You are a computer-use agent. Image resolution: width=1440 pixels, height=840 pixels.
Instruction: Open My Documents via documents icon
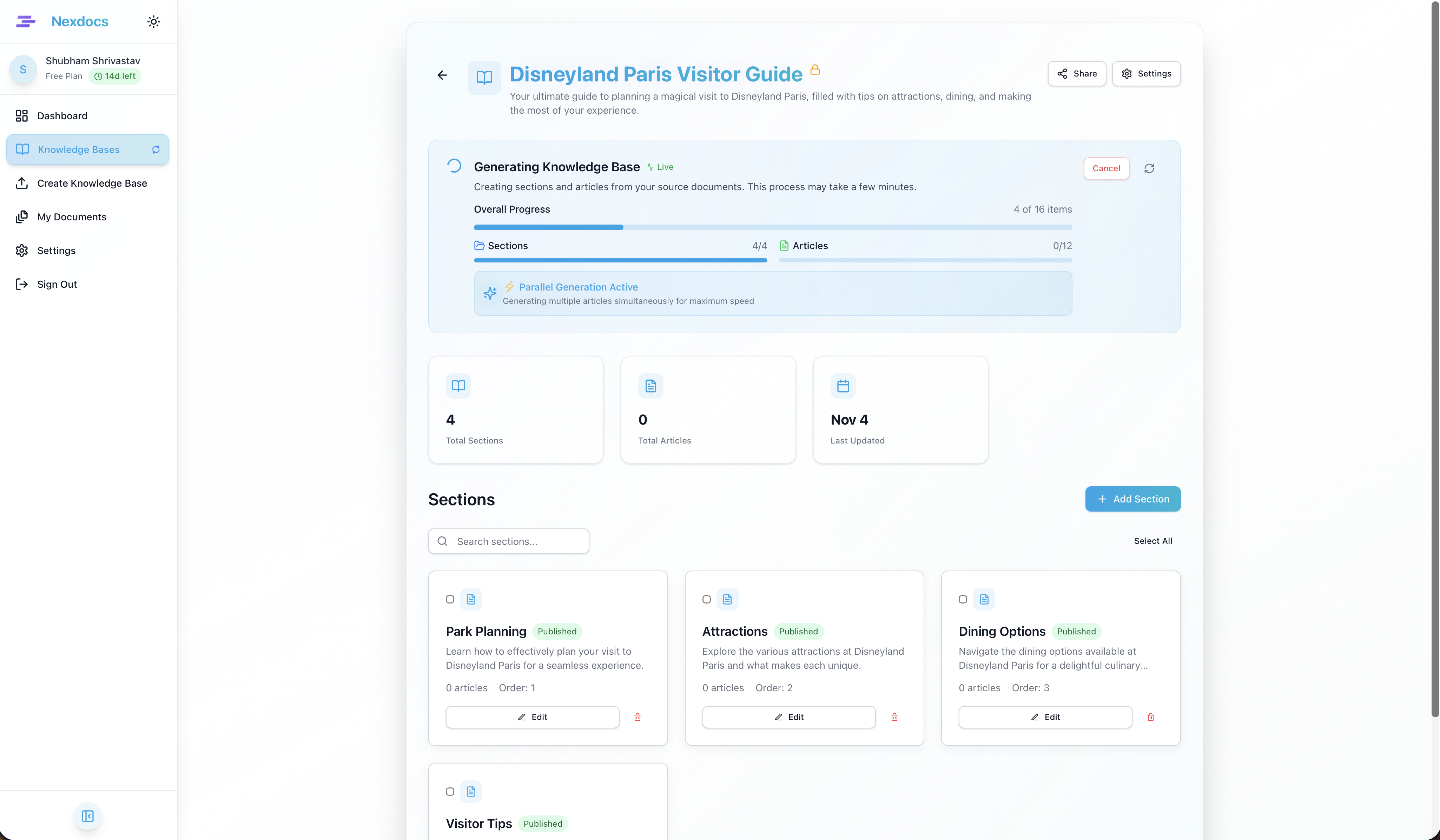tap(22, 216)
